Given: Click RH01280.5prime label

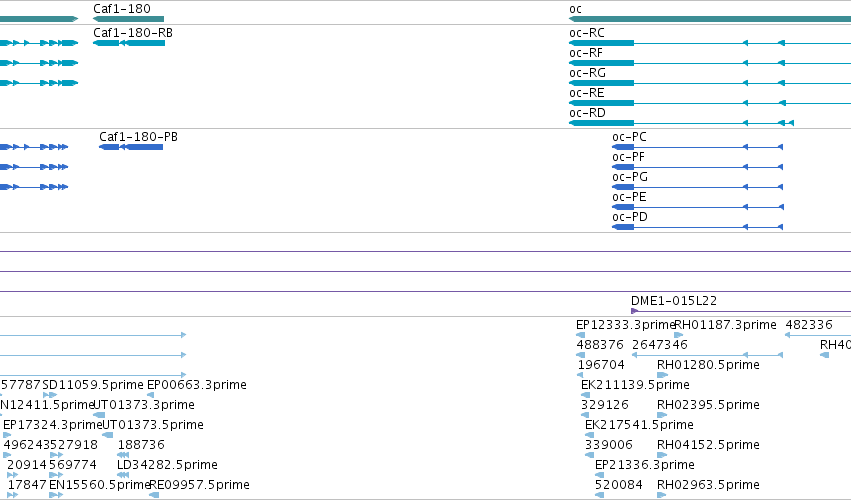Looking at the screenshot, I should (x=708, y=365).
